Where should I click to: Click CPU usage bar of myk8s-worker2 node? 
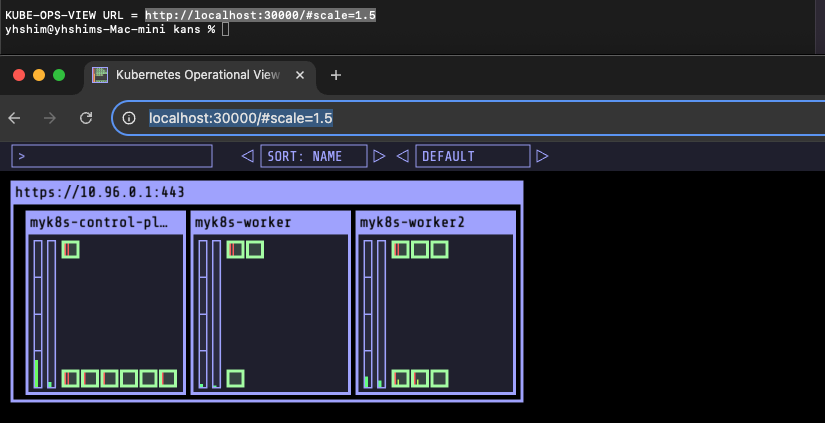click(368, 314)
